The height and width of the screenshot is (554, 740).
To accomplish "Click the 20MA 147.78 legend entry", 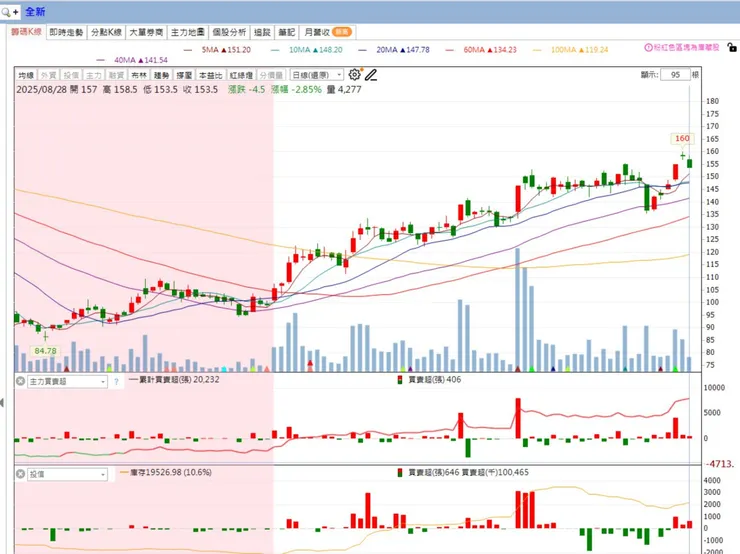I will click(394, 50).
